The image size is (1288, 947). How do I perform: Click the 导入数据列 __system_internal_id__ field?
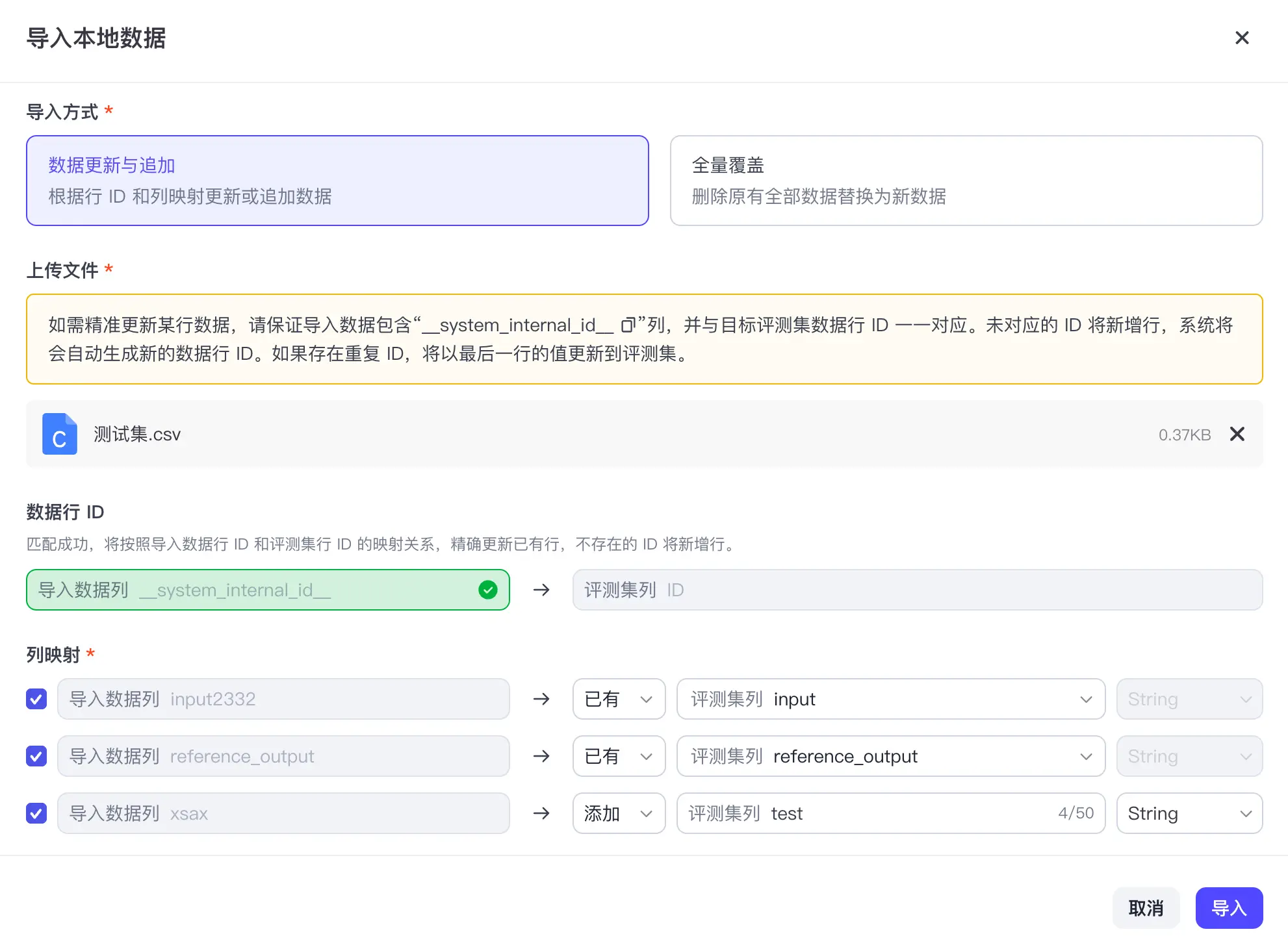pyautogui.click(x=268, y=590)
